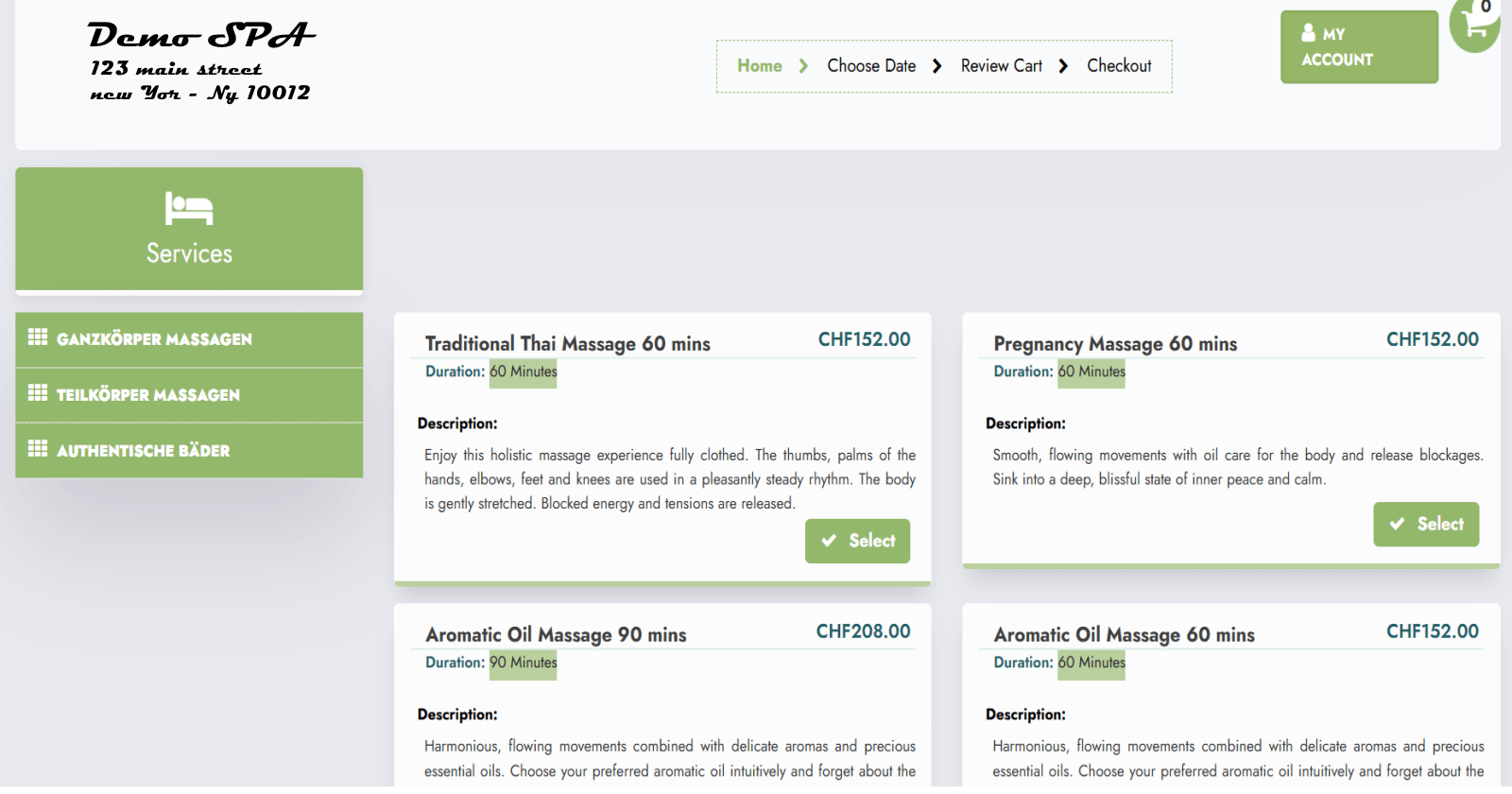Click grid icon beside Ganzkörper Massagen

point(38,337)
